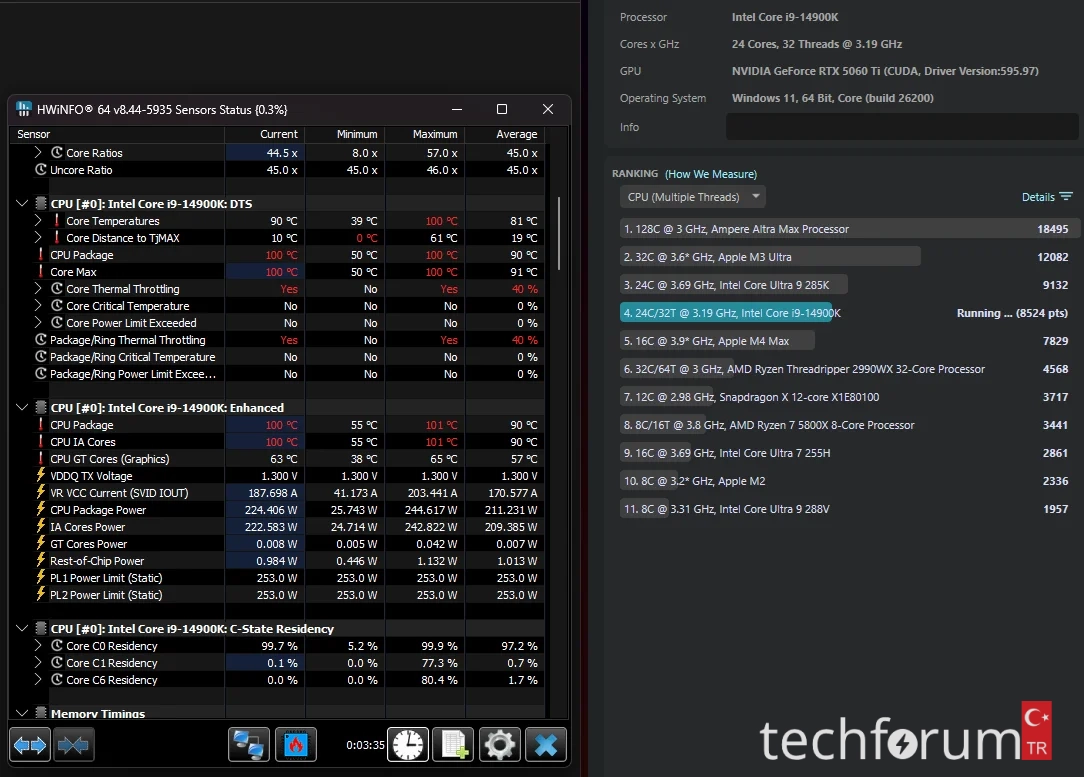Select the Intel Core Ultra 9 288V entry
The image size is (1084, 777).
tap(848, 509)
